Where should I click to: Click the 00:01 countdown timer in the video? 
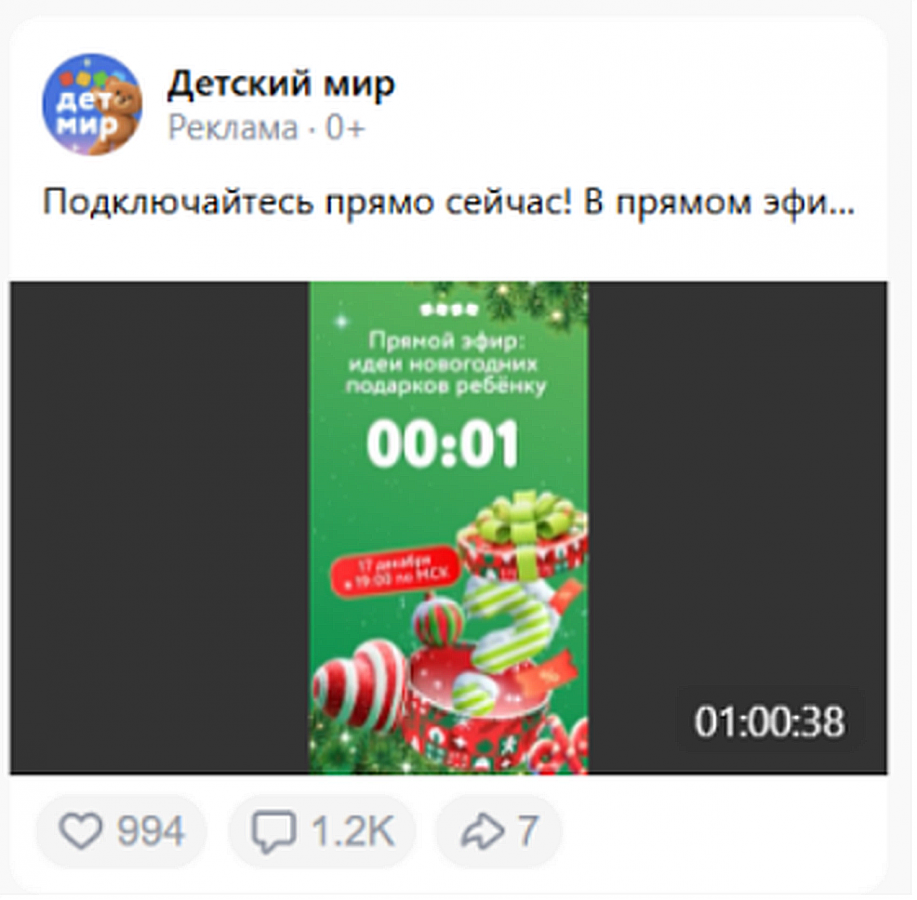coord(443,444)
